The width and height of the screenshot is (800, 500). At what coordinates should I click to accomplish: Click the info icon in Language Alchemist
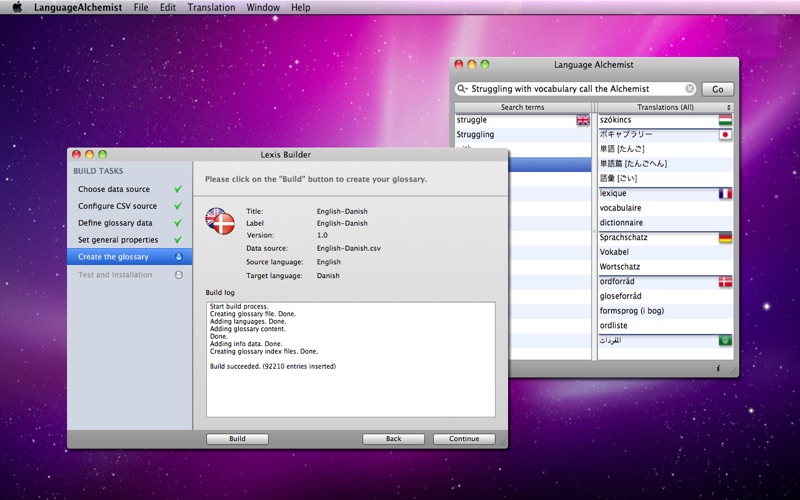click(x=718, y=368)
